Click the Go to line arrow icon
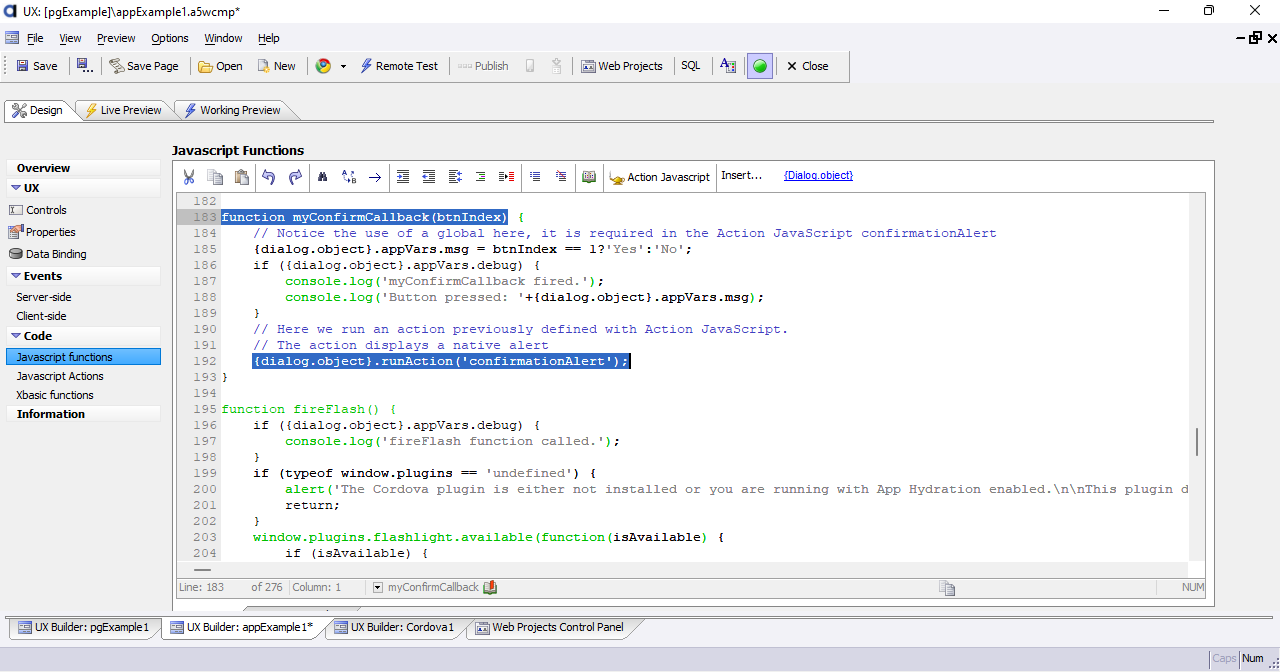 375,177
